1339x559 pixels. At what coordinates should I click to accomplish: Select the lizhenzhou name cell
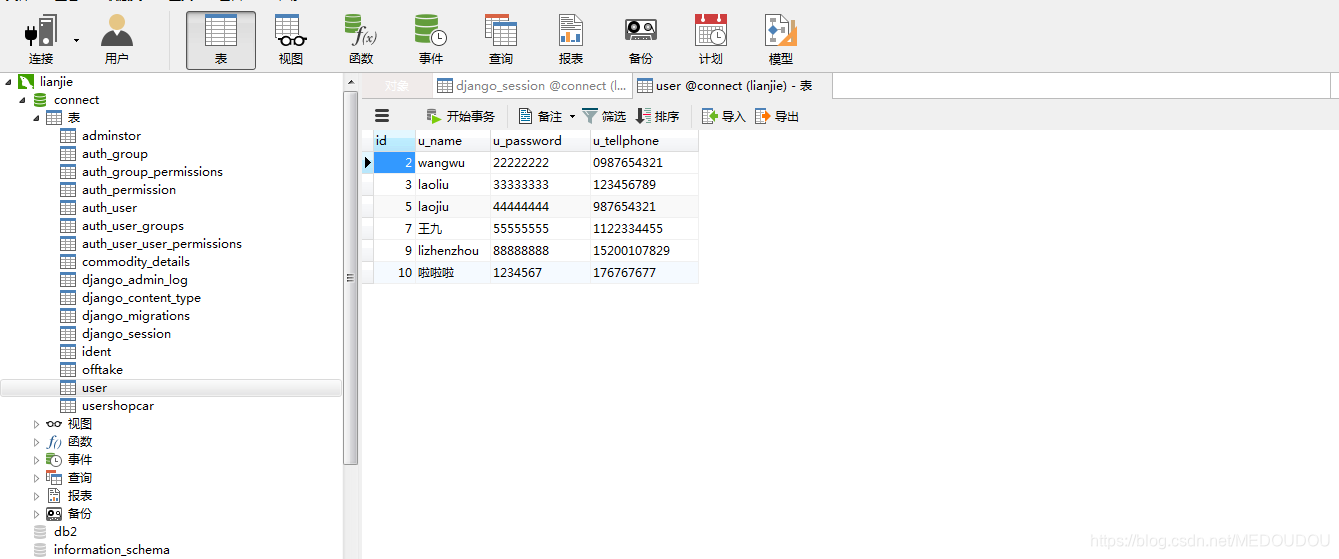coord(453,251)
